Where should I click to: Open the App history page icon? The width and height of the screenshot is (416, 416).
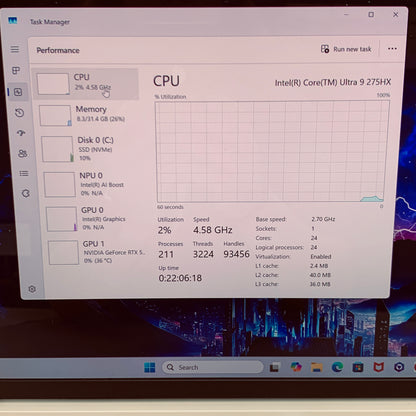[x=19, y=113]
